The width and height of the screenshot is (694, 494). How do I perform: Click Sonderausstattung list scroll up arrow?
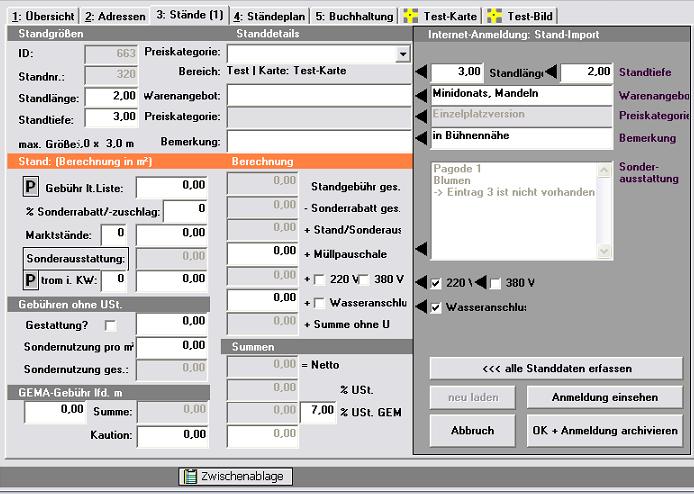pos(604,170)
